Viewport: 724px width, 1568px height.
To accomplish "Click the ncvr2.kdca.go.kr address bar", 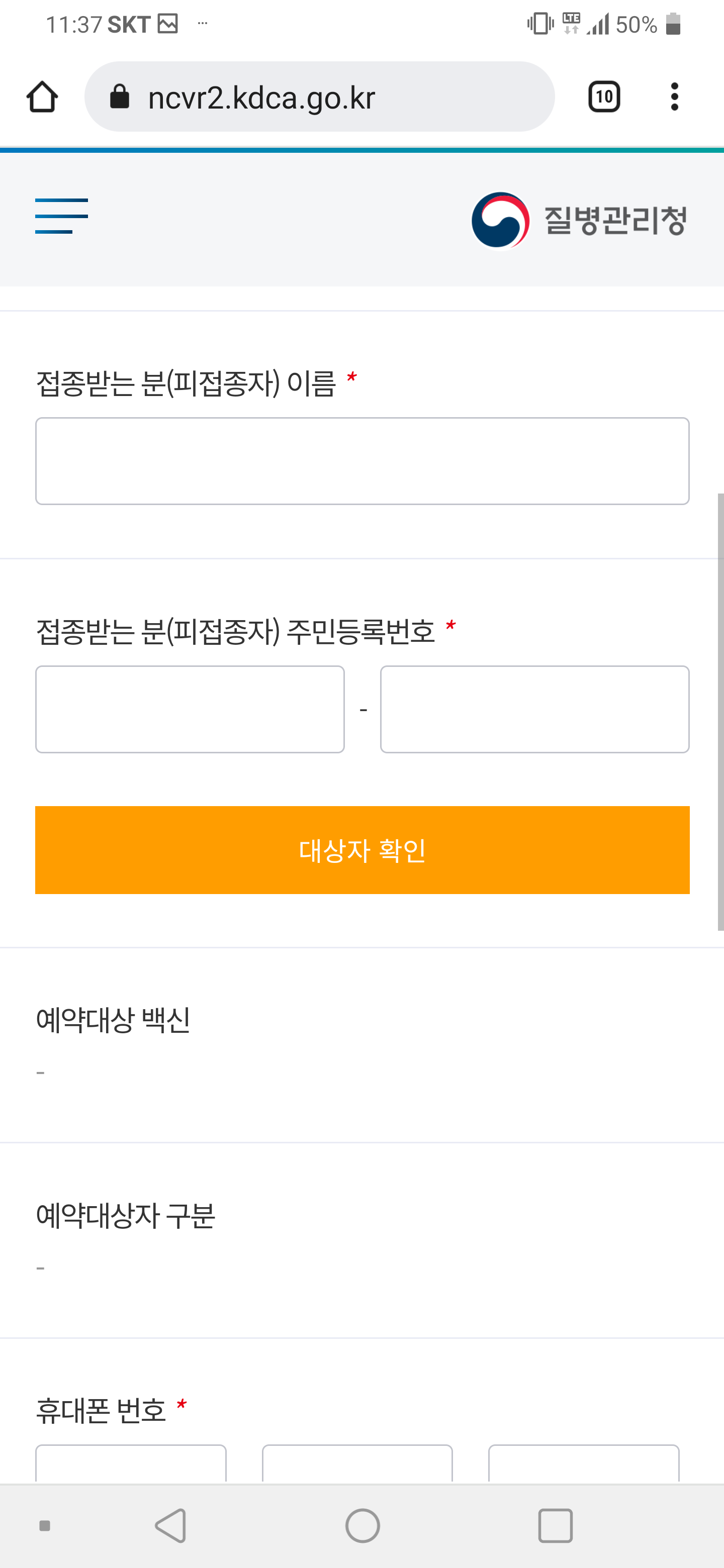I will 329,97.
